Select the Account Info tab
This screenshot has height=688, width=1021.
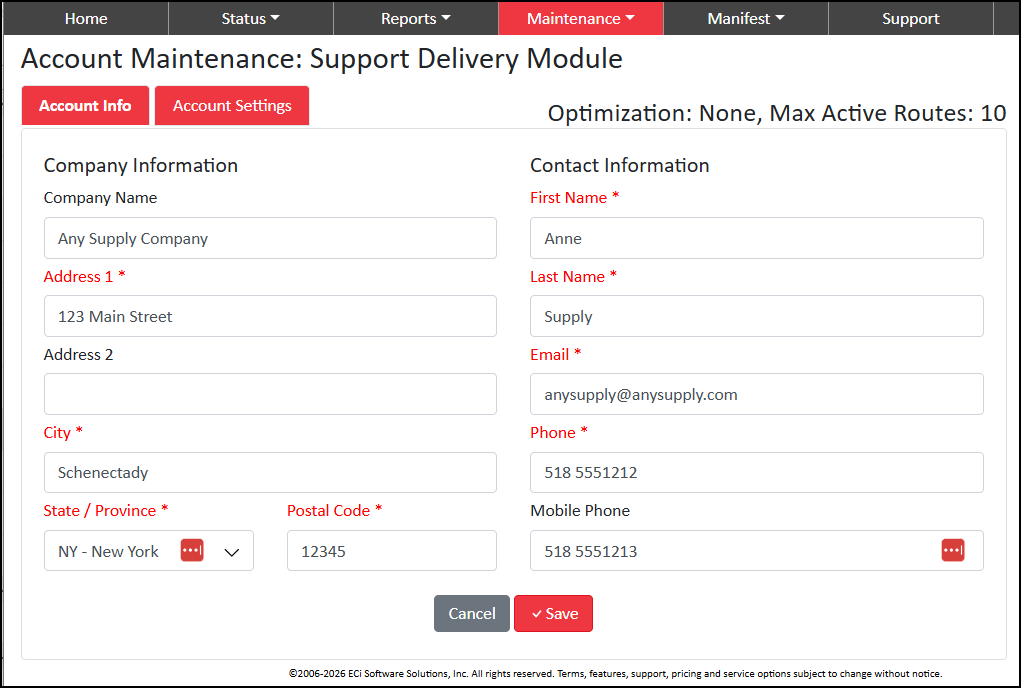tap(85, 105)
